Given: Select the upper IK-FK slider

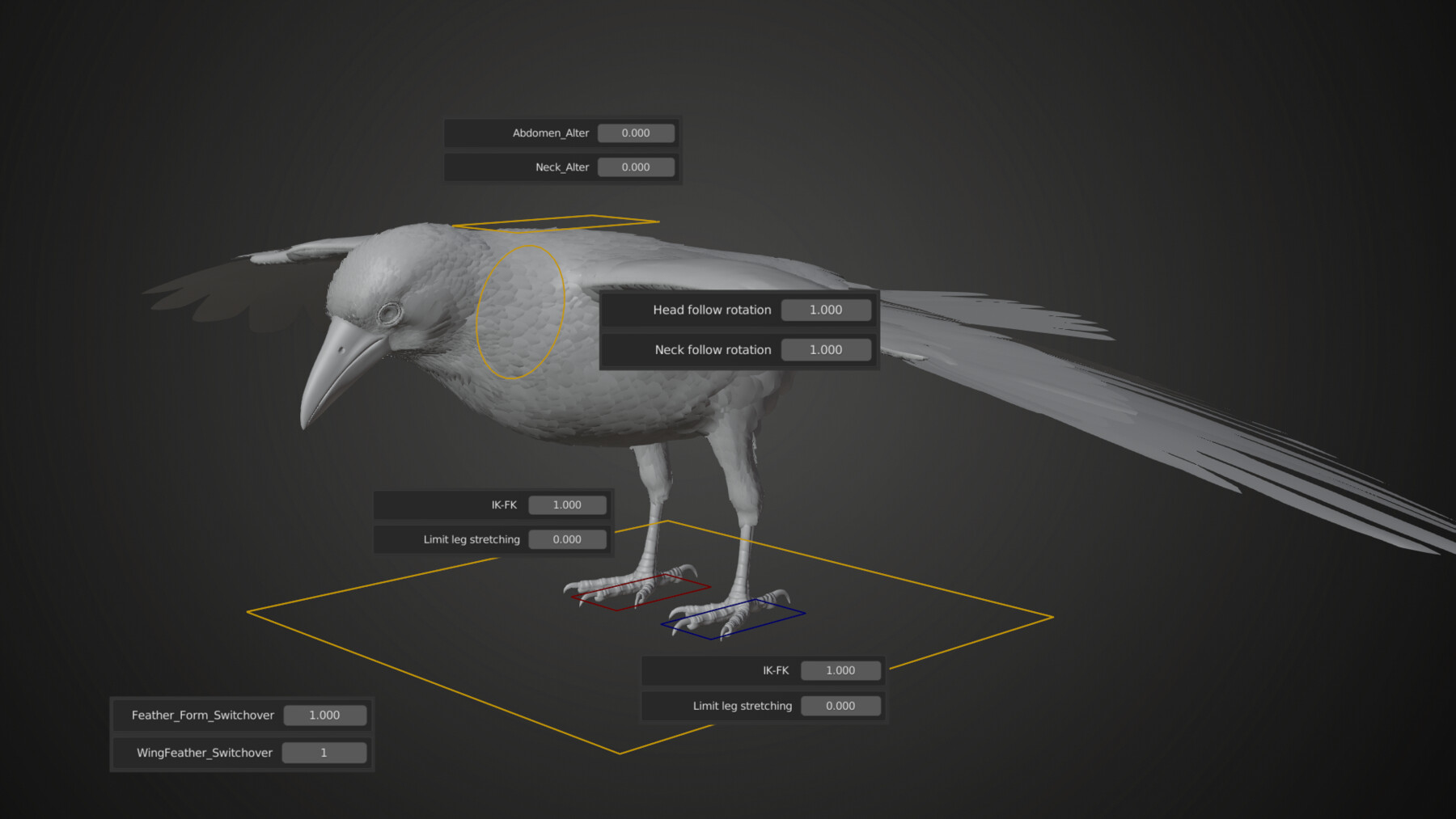Looking at the screenshot, I should pos(567,504).
